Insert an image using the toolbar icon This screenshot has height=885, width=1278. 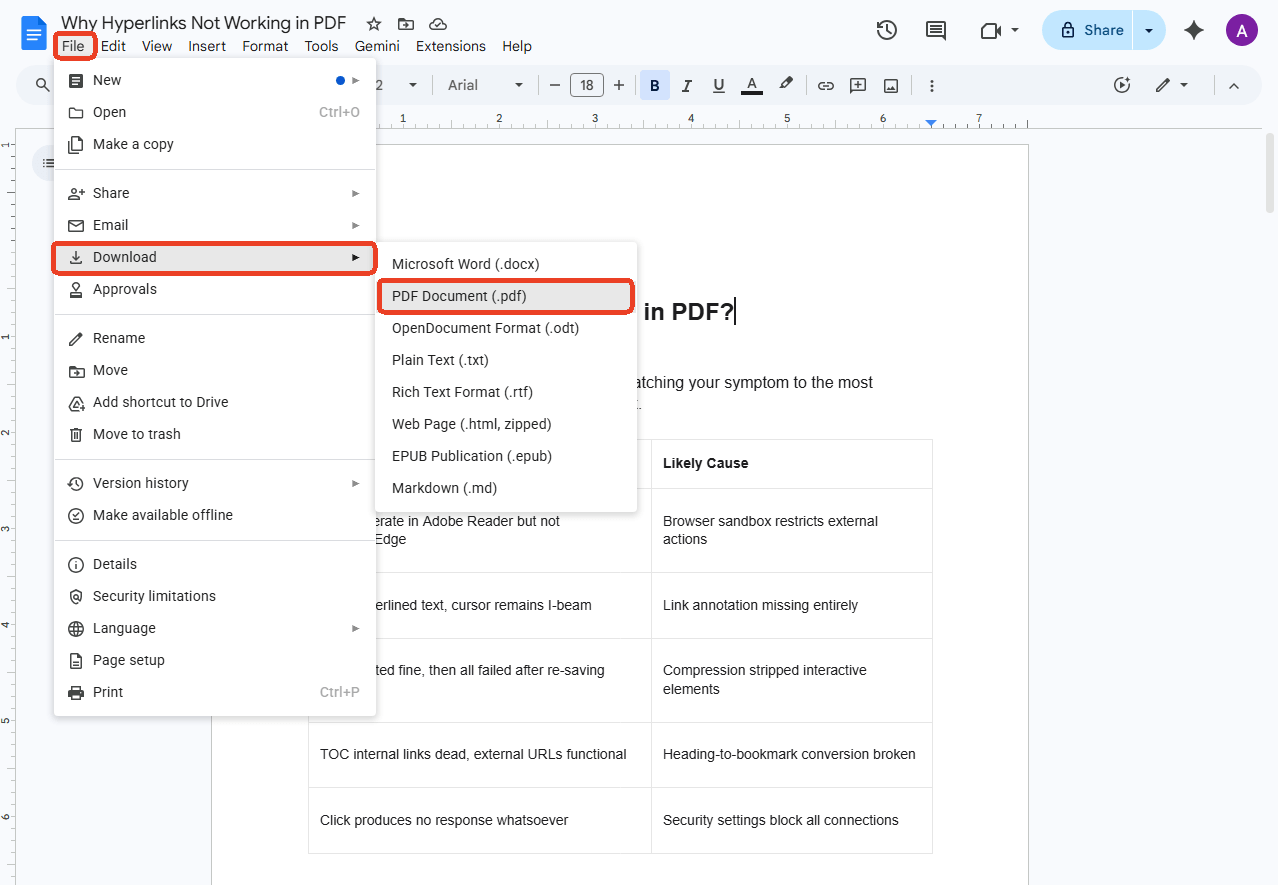click(x=891, y=85)
